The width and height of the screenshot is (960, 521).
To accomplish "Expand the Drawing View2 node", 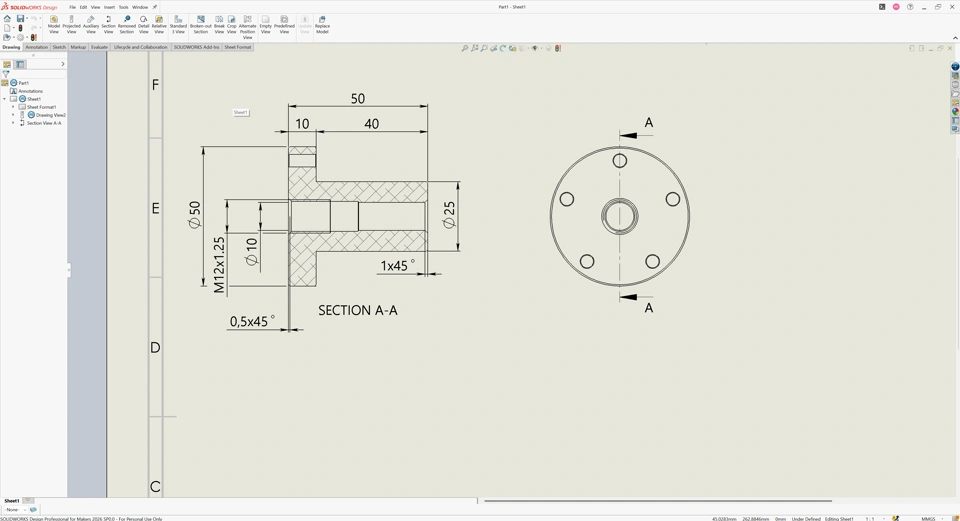I will [x=13, y=115].
